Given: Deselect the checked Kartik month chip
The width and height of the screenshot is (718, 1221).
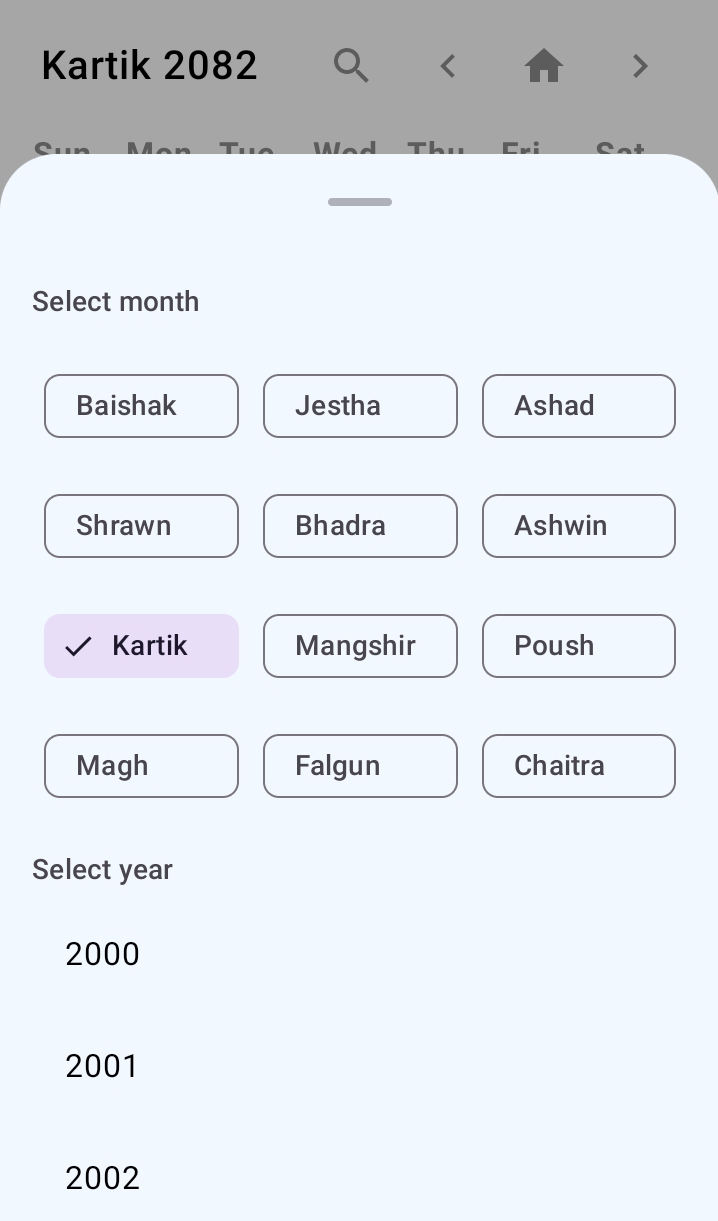Looking at the screenshot, I should 141,646.
